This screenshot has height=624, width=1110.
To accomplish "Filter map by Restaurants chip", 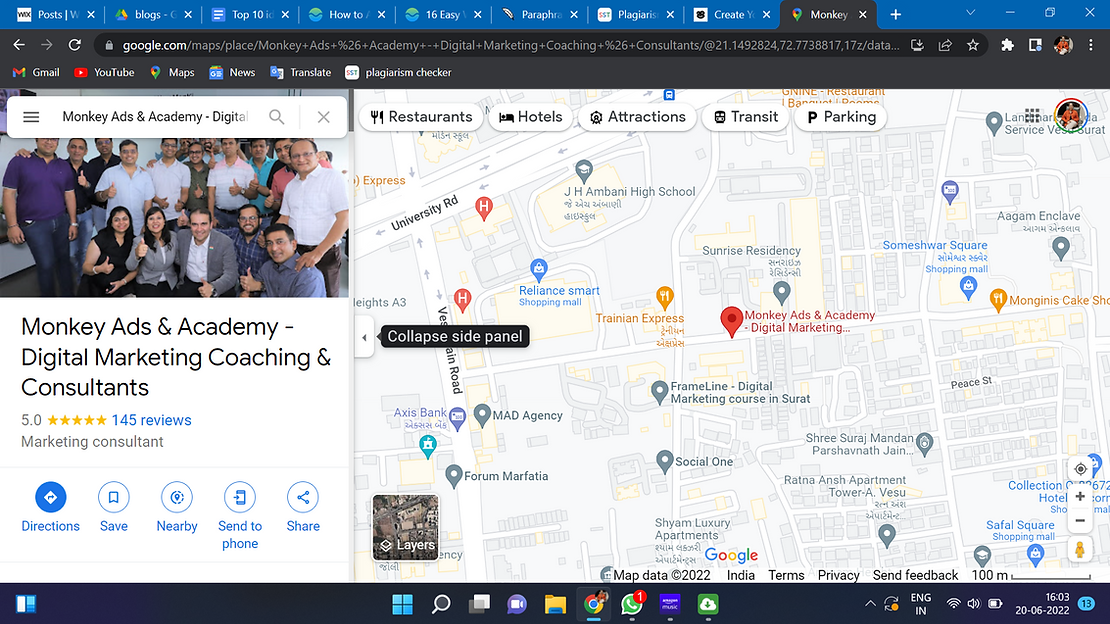I will point(421,117).
